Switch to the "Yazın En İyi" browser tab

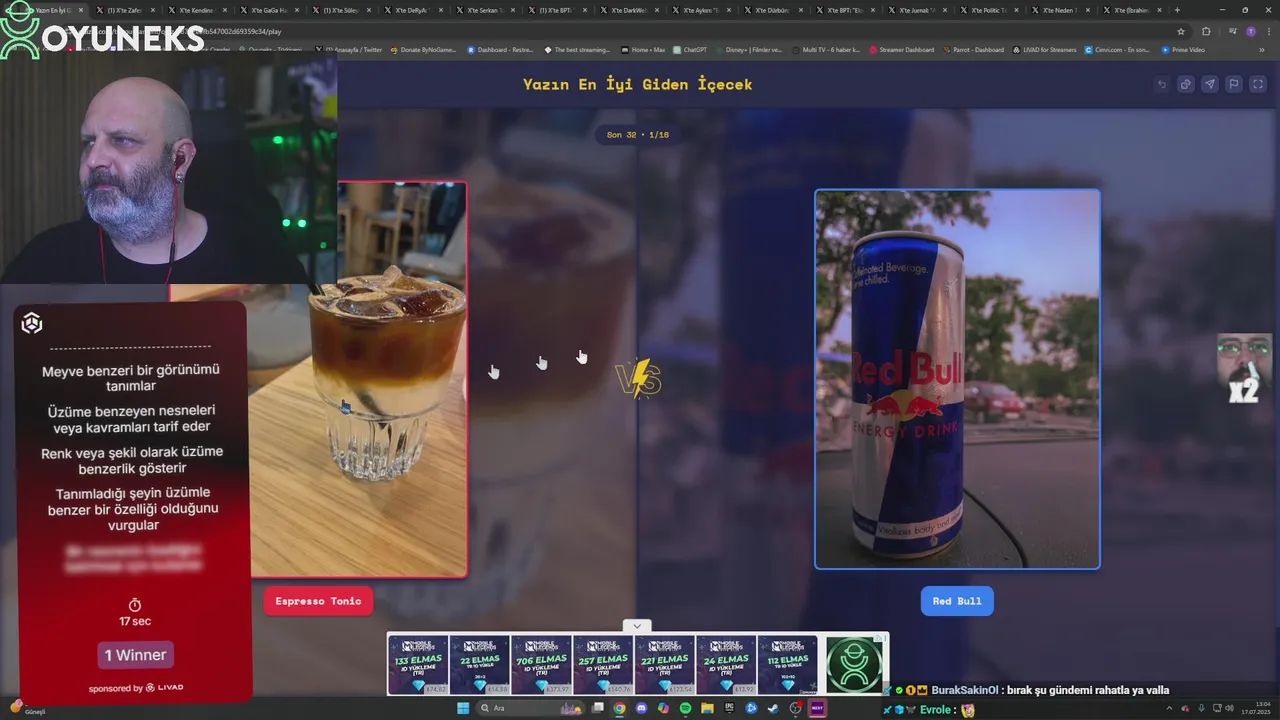55,10
